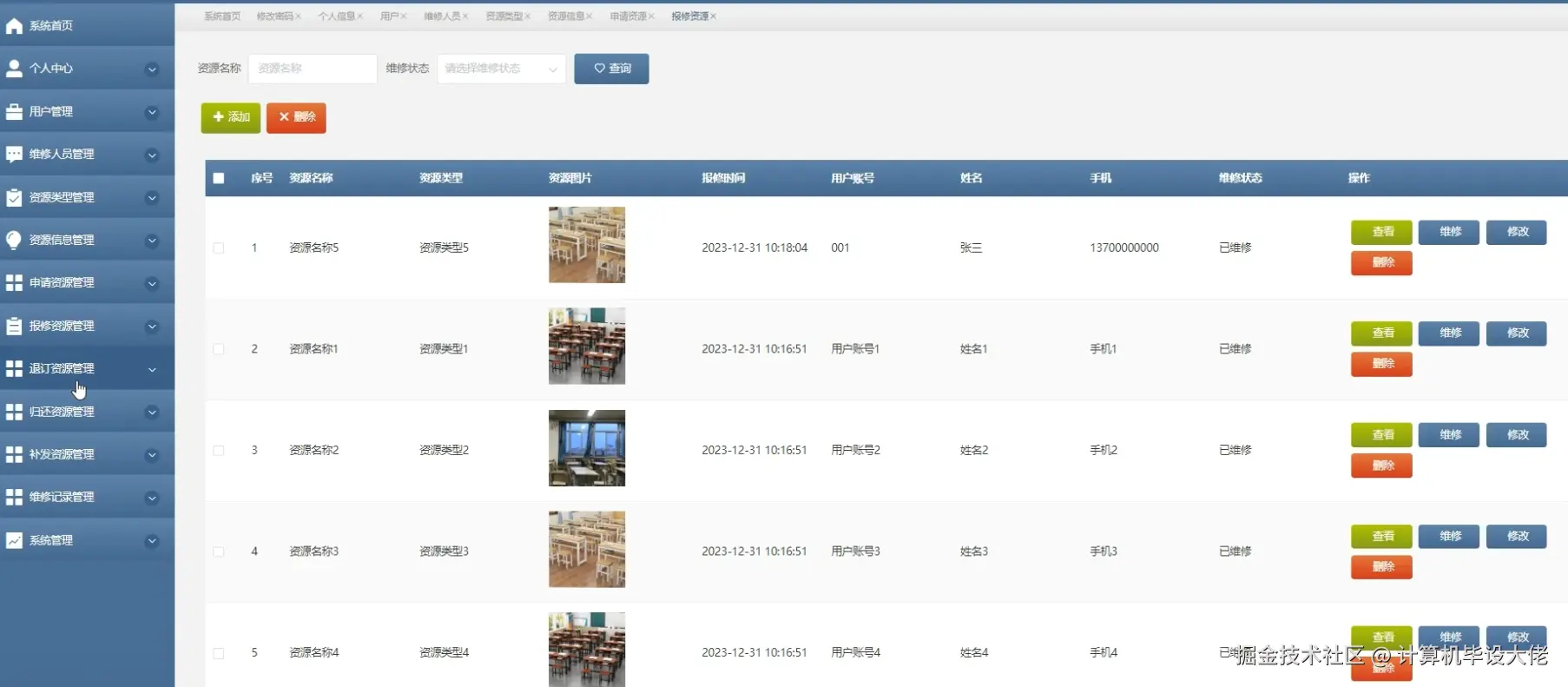Click the grid icon for 归还资源管理
Viewport: 1568px width, 687px height.
(14, 412)
